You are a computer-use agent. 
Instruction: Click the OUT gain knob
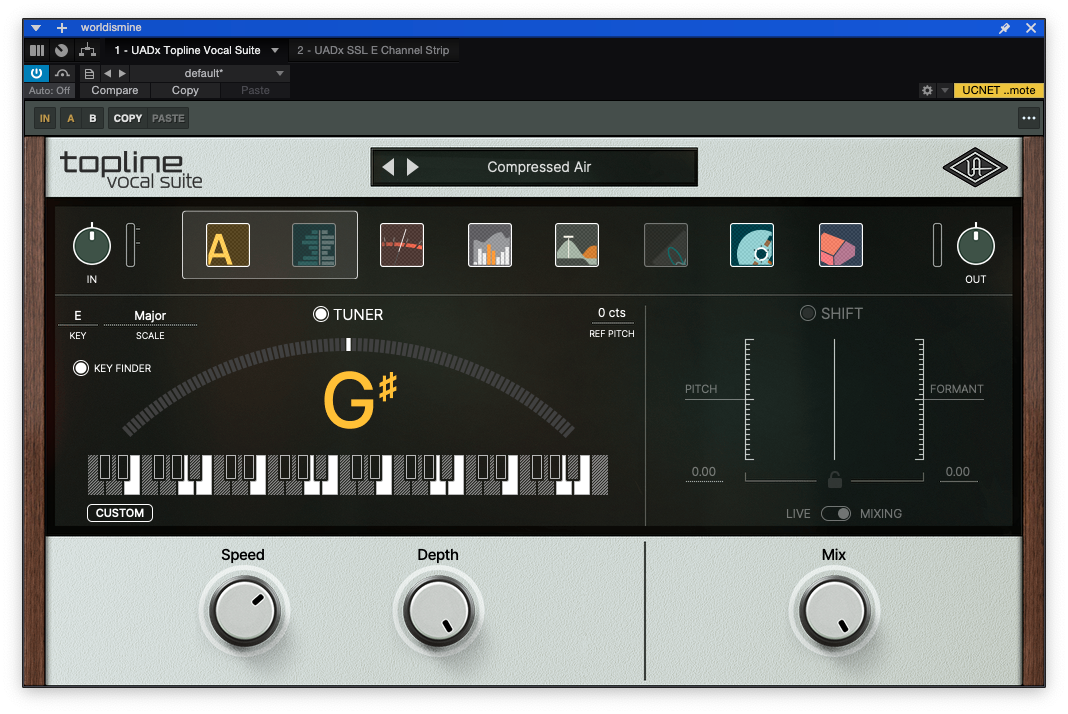(975, 245)
